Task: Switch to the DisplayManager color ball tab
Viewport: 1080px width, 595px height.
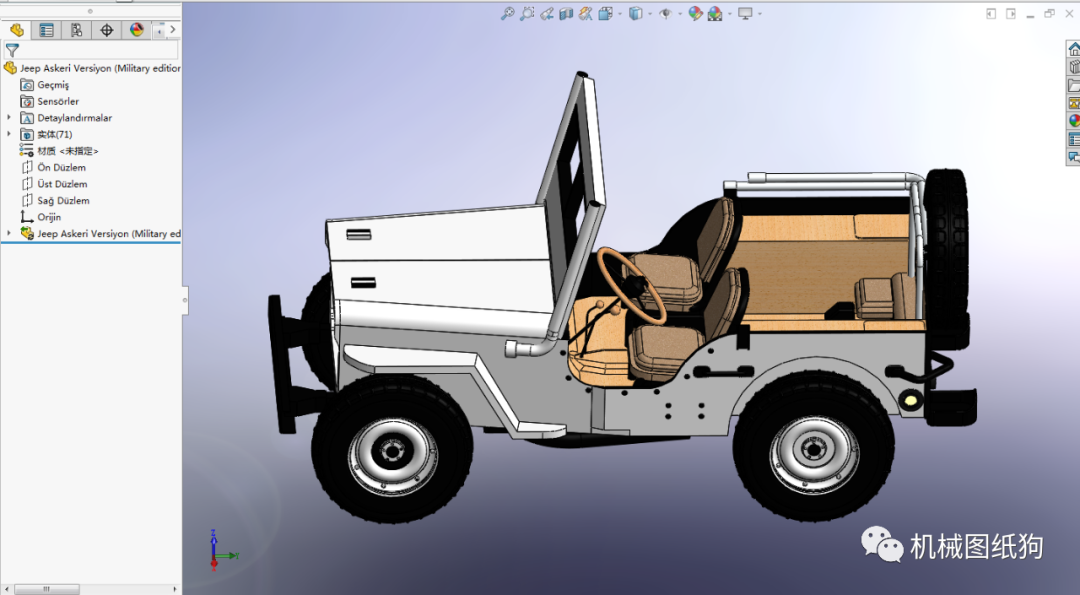Action: click(136, 30)
